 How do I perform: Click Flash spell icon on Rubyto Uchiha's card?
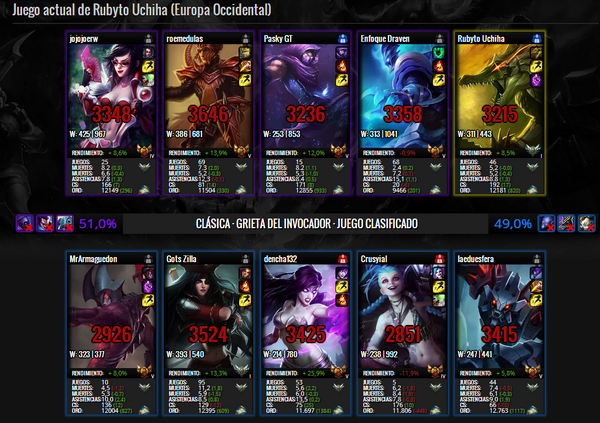click(536, 66)
